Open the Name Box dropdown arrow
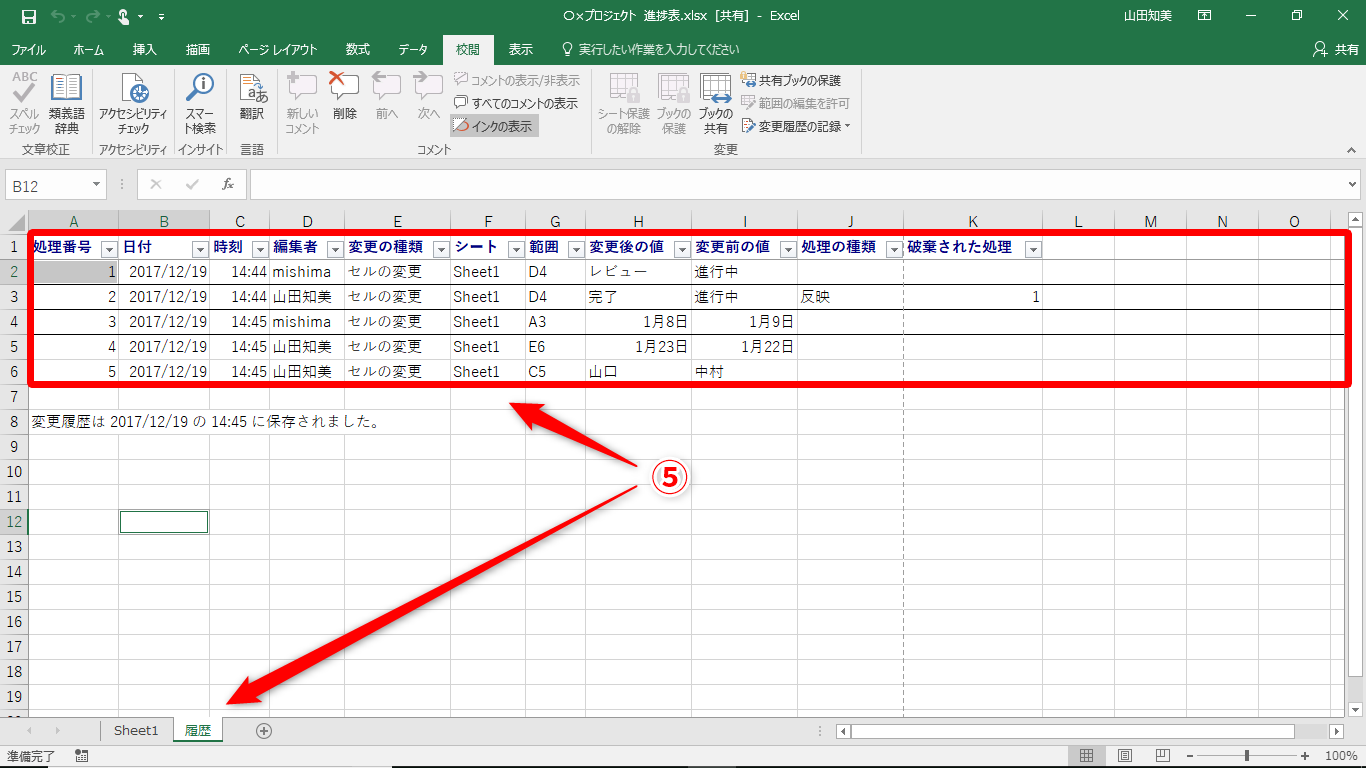Viewport: 1366px width, 768px height. pyautogui.click(x=97, y=185)
